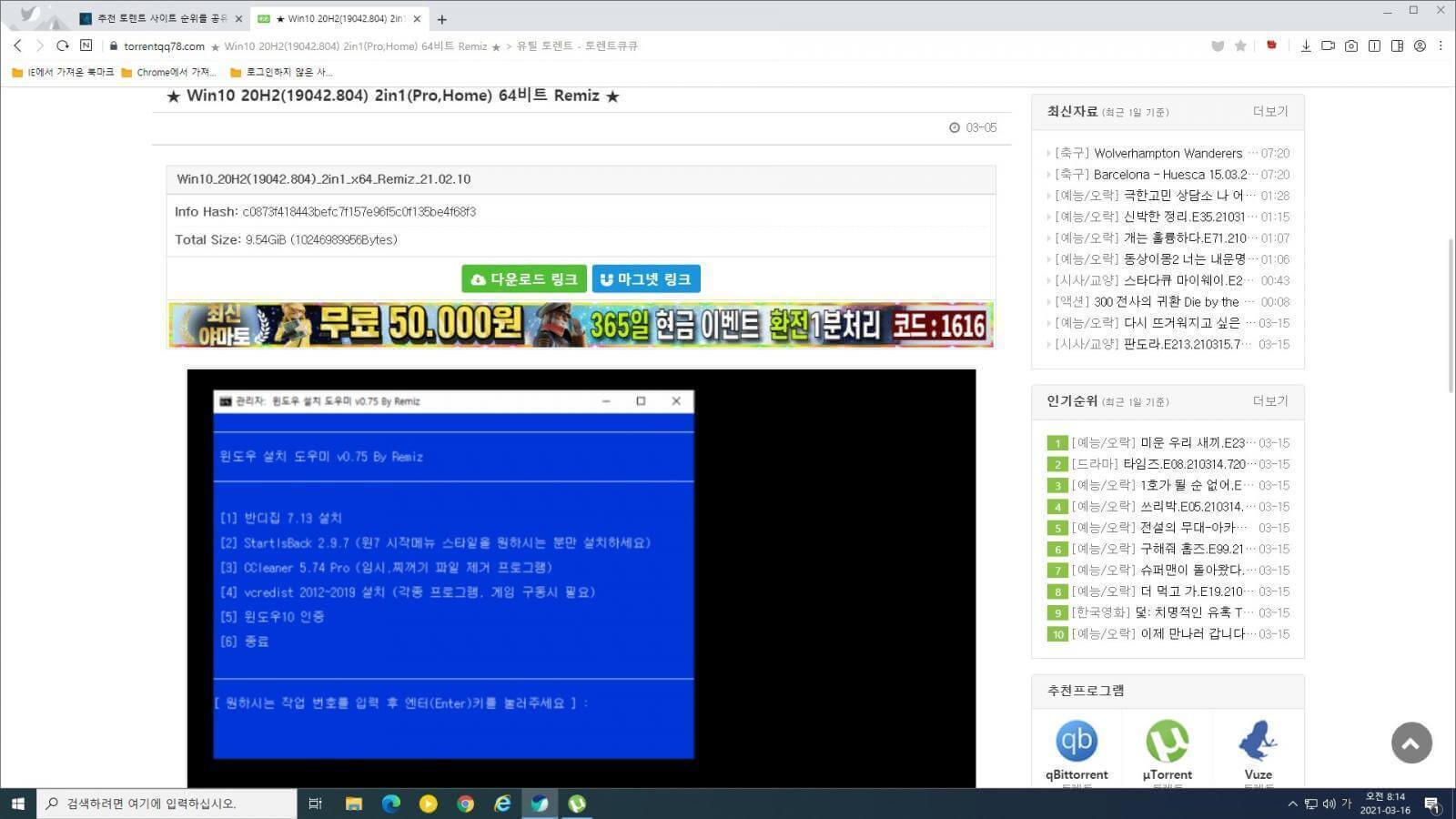
Task: Bookmark this page with the star icon
Action: point(1240,45)
